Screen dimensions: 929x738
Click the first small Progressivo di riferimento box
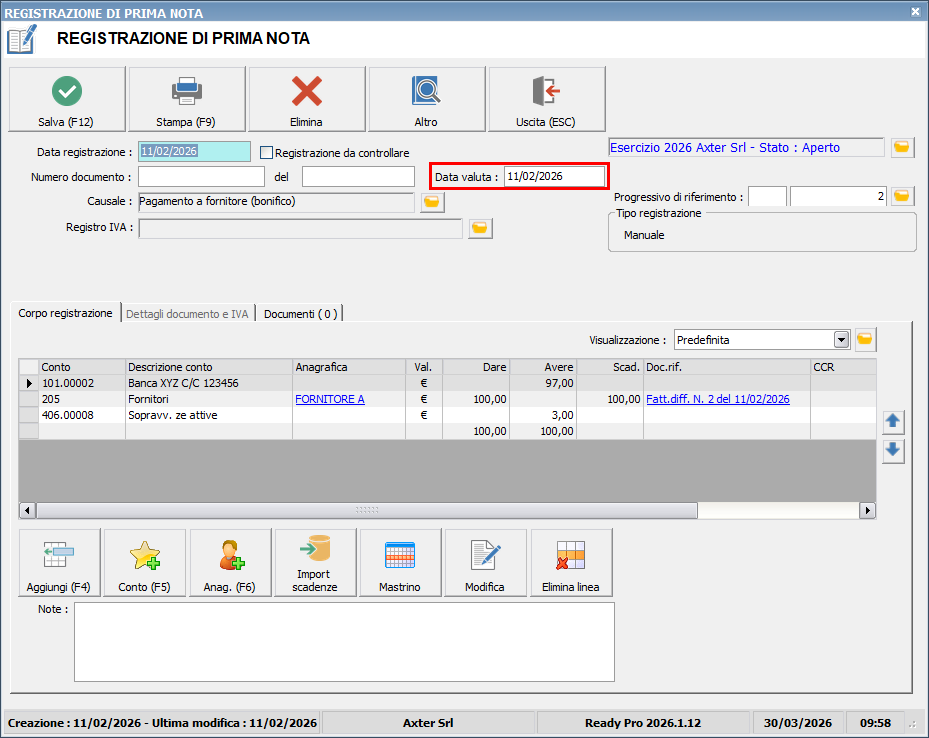coord(767,196)
